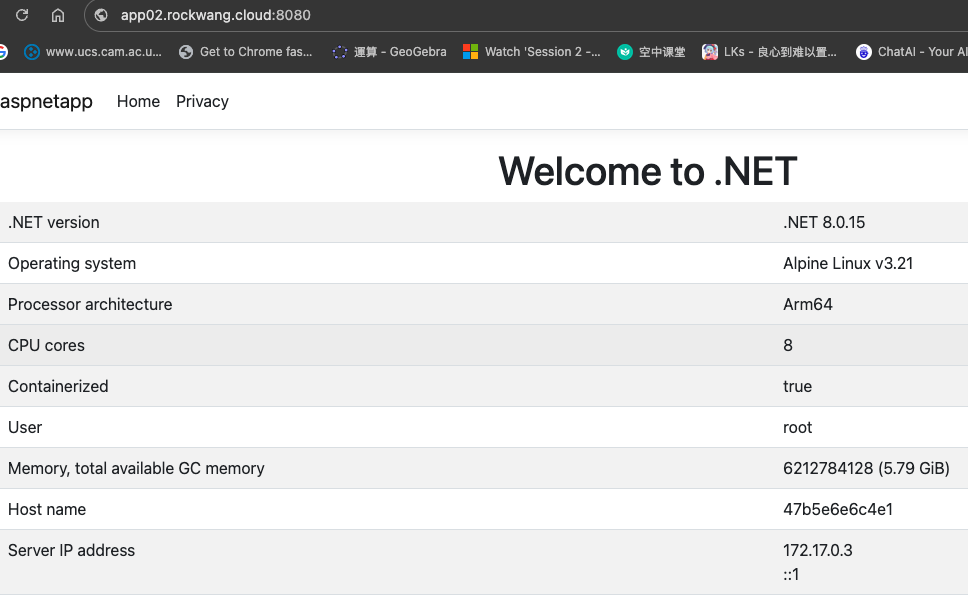
Task: Go to the browser home icon
Action: tap(58, 15)
